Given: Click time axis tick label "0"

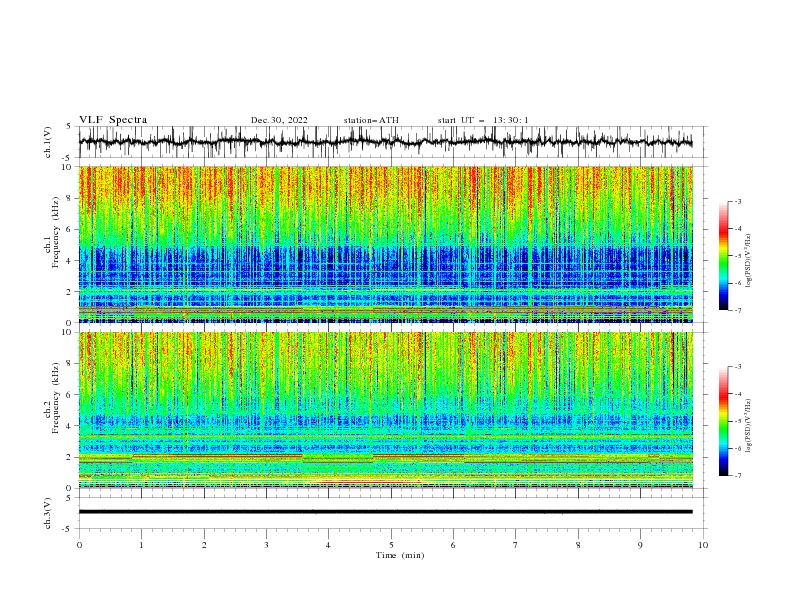Looking at the screenshot, I should coord(79,545).
